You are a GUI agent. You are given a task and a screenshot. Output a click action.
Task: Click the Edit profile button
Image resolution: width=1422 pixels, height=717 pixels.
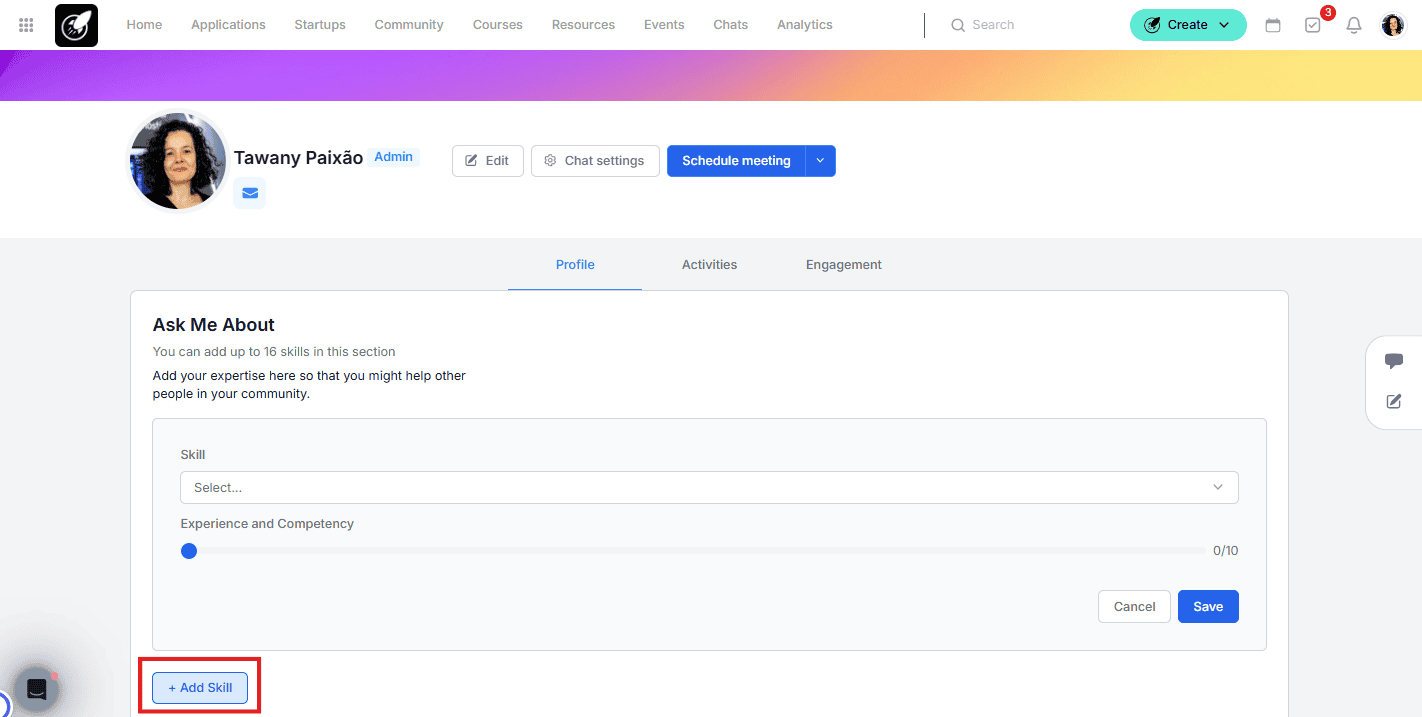488,161
